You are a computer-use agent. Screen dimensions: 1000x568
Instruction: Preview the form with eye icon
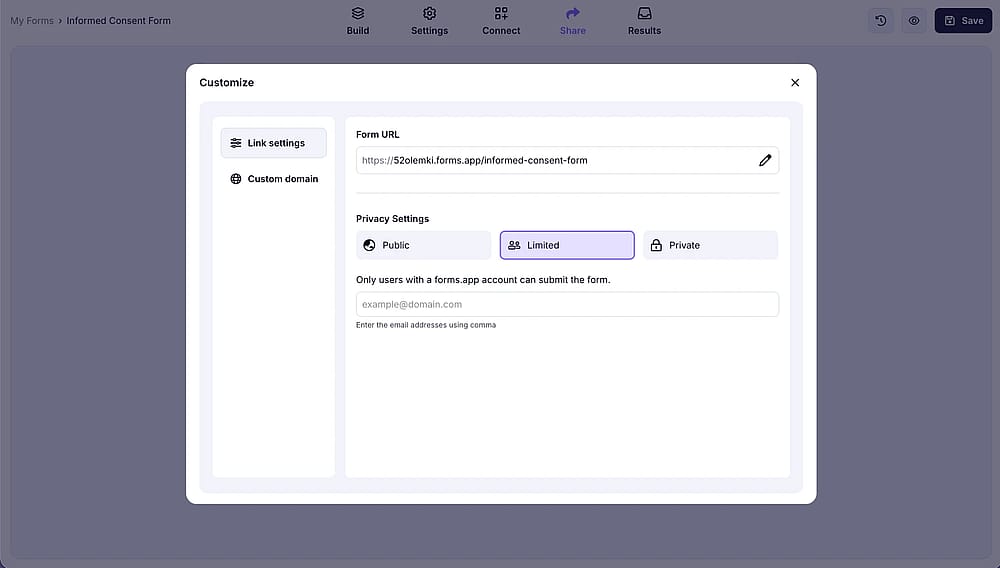914,20
